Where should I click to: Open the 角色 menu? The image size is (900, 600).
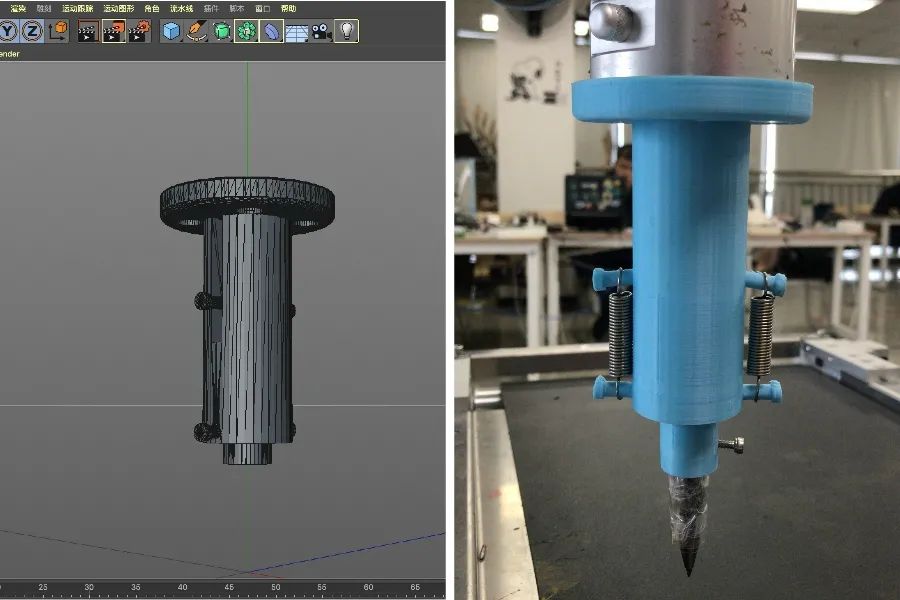(x=152, y=8)
